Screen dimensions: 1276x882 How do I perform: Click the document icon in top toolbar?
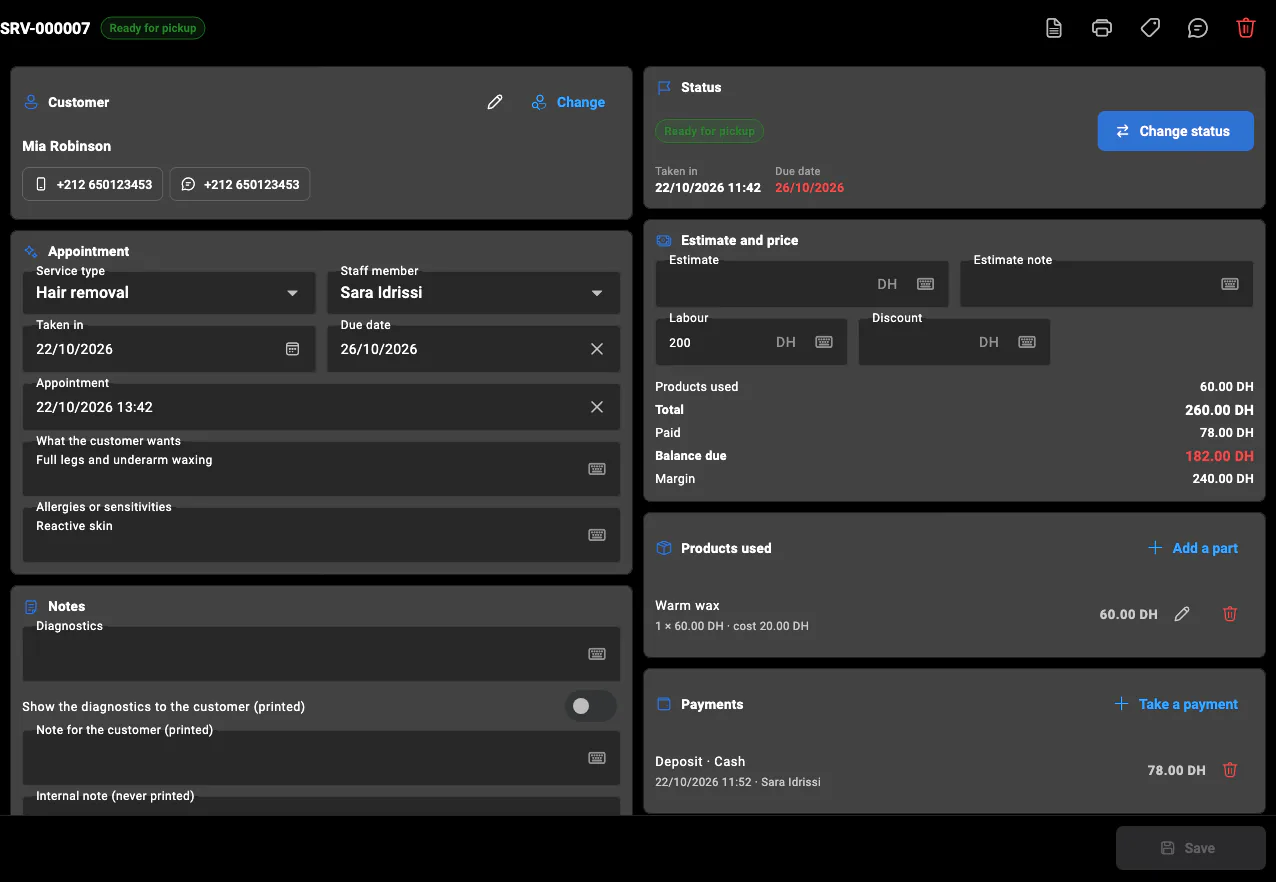click(x=1054, y=28)
